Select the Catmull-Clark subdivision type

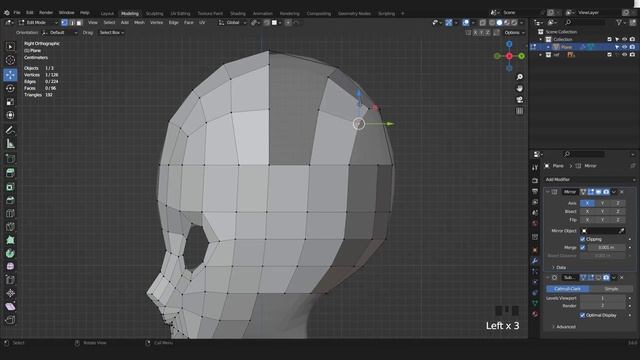click(x=568, y=289)
